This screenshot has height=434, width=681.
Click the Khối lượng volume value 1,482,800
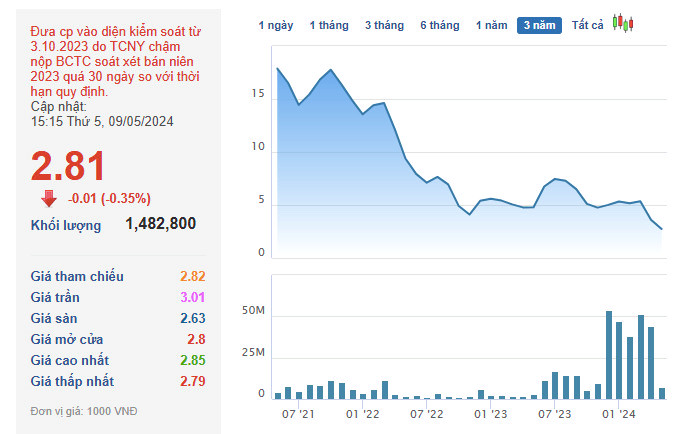coord(161,224)
